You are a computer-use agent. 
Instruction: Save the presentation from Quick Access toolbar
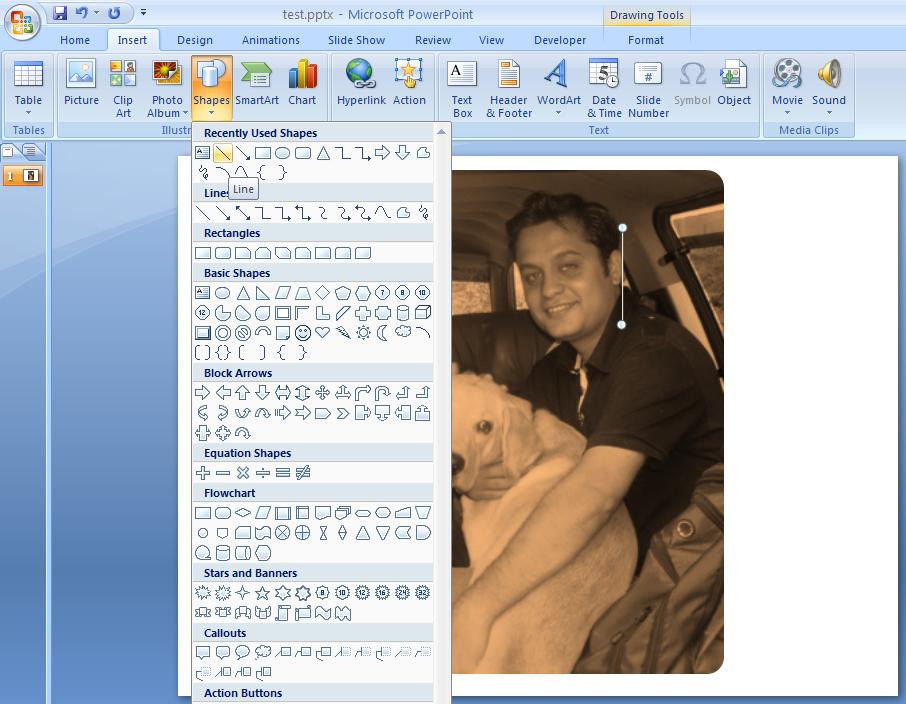pyautogui.click(x=60, y=13)
